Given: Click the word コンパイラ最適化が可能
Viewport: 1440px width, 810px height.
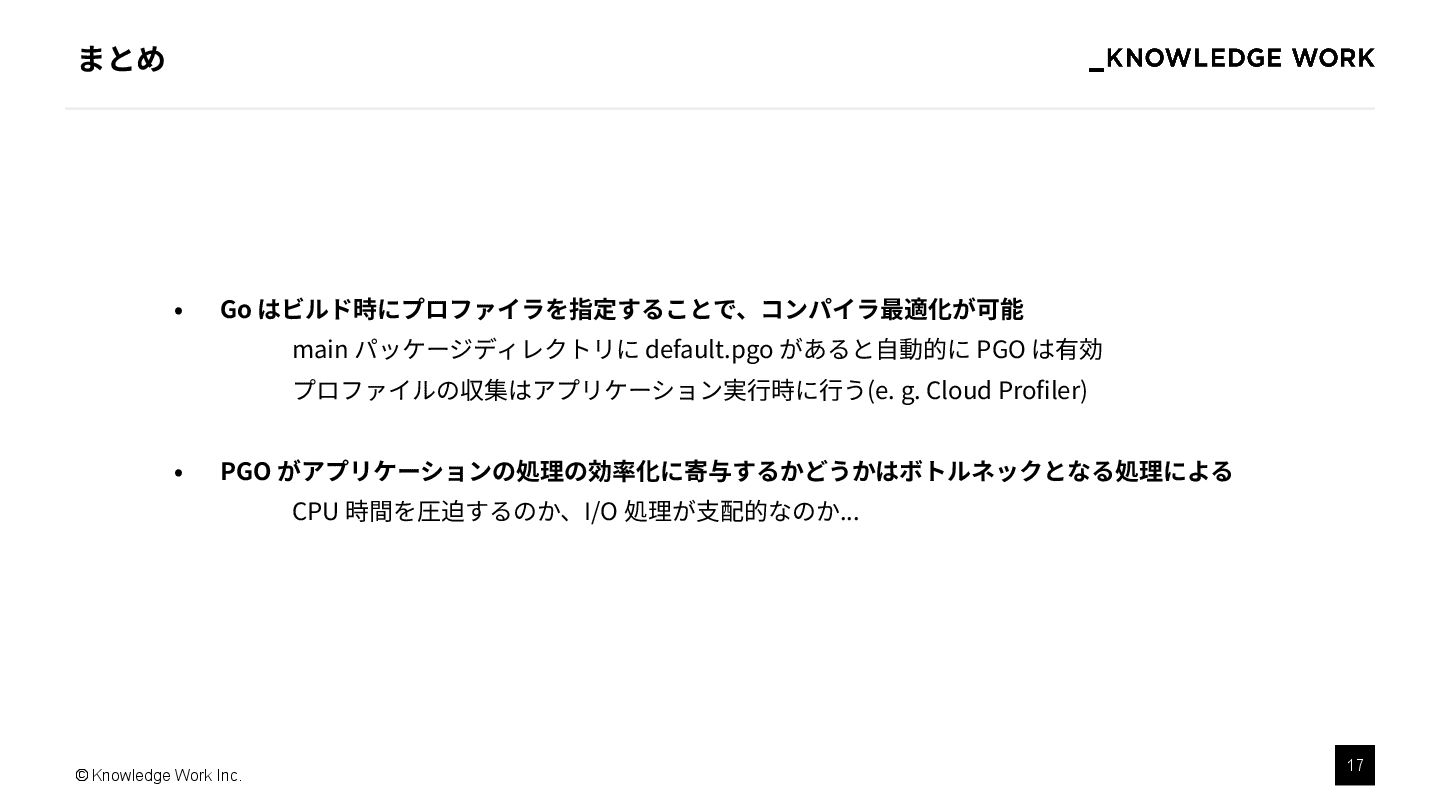Looking at the screenshot, I should 891,309.
